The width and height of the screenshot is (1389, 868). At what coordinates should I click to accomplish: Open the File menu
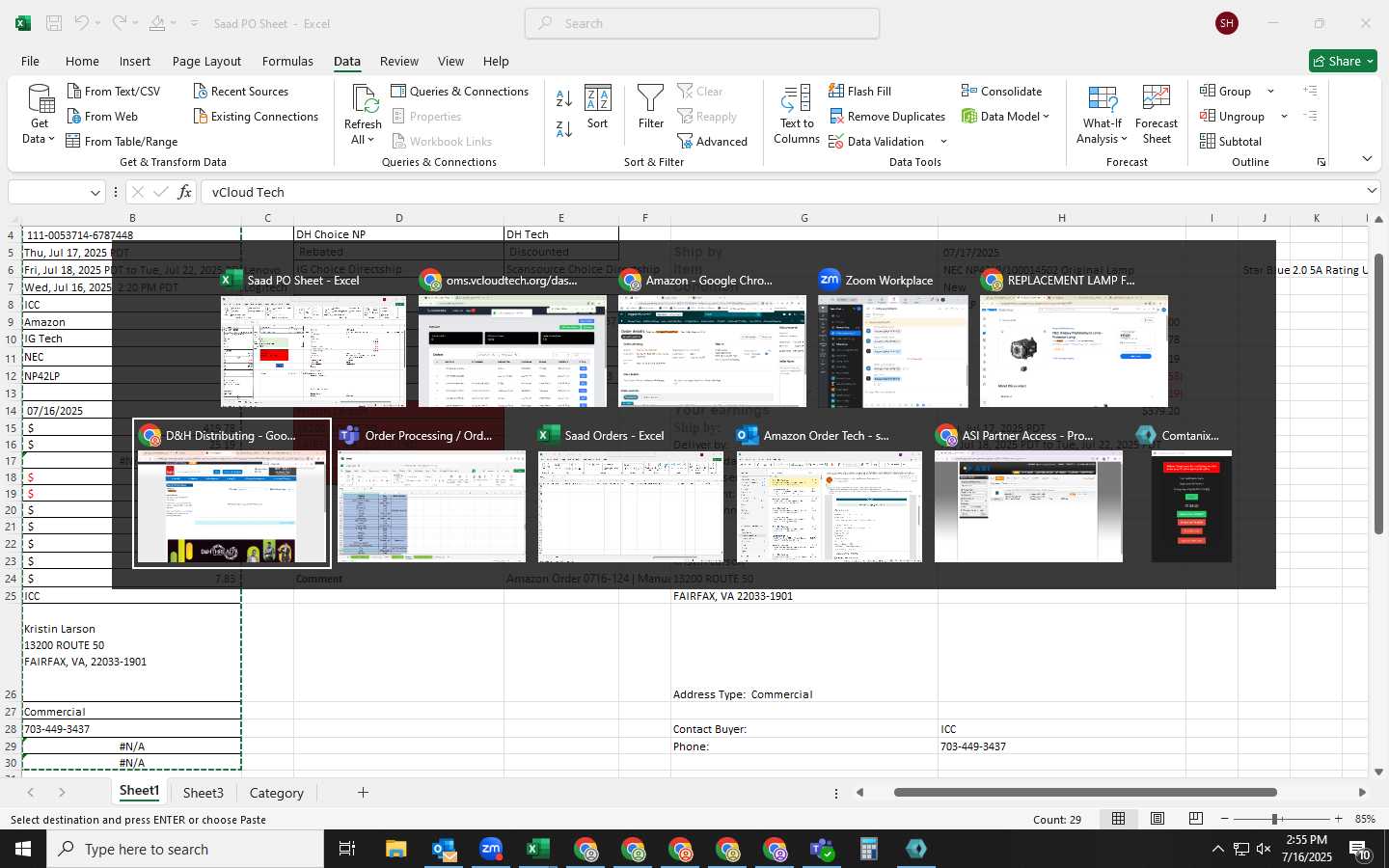pos(30,61)
